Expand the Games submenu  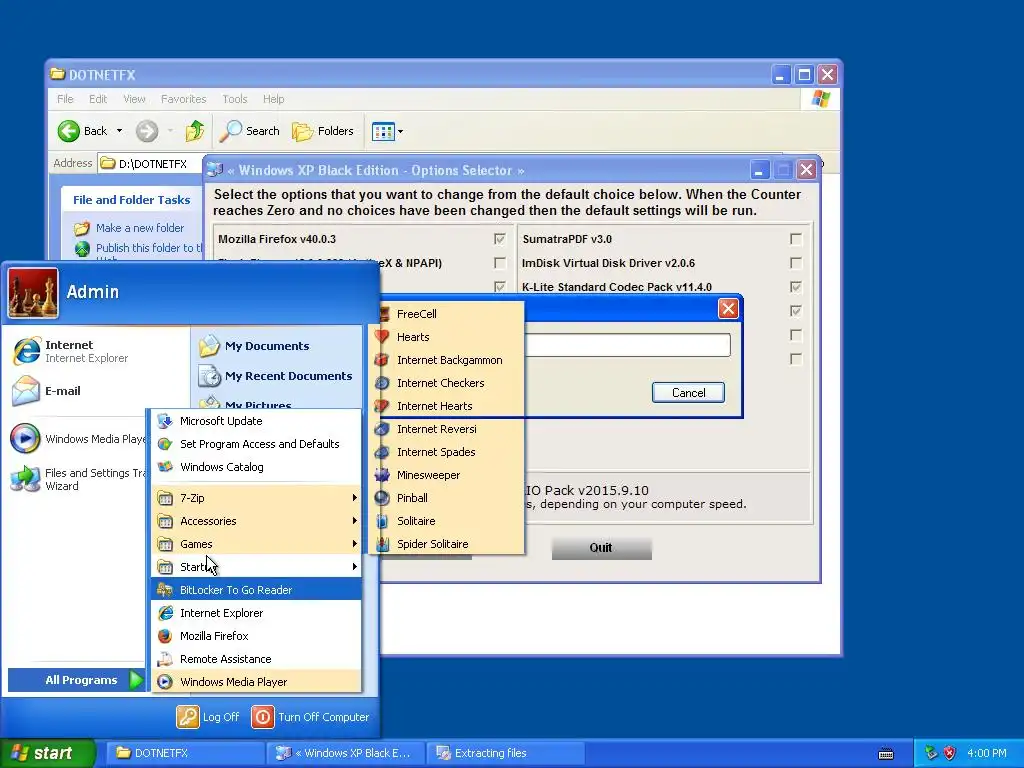click(x=256, y=544)
